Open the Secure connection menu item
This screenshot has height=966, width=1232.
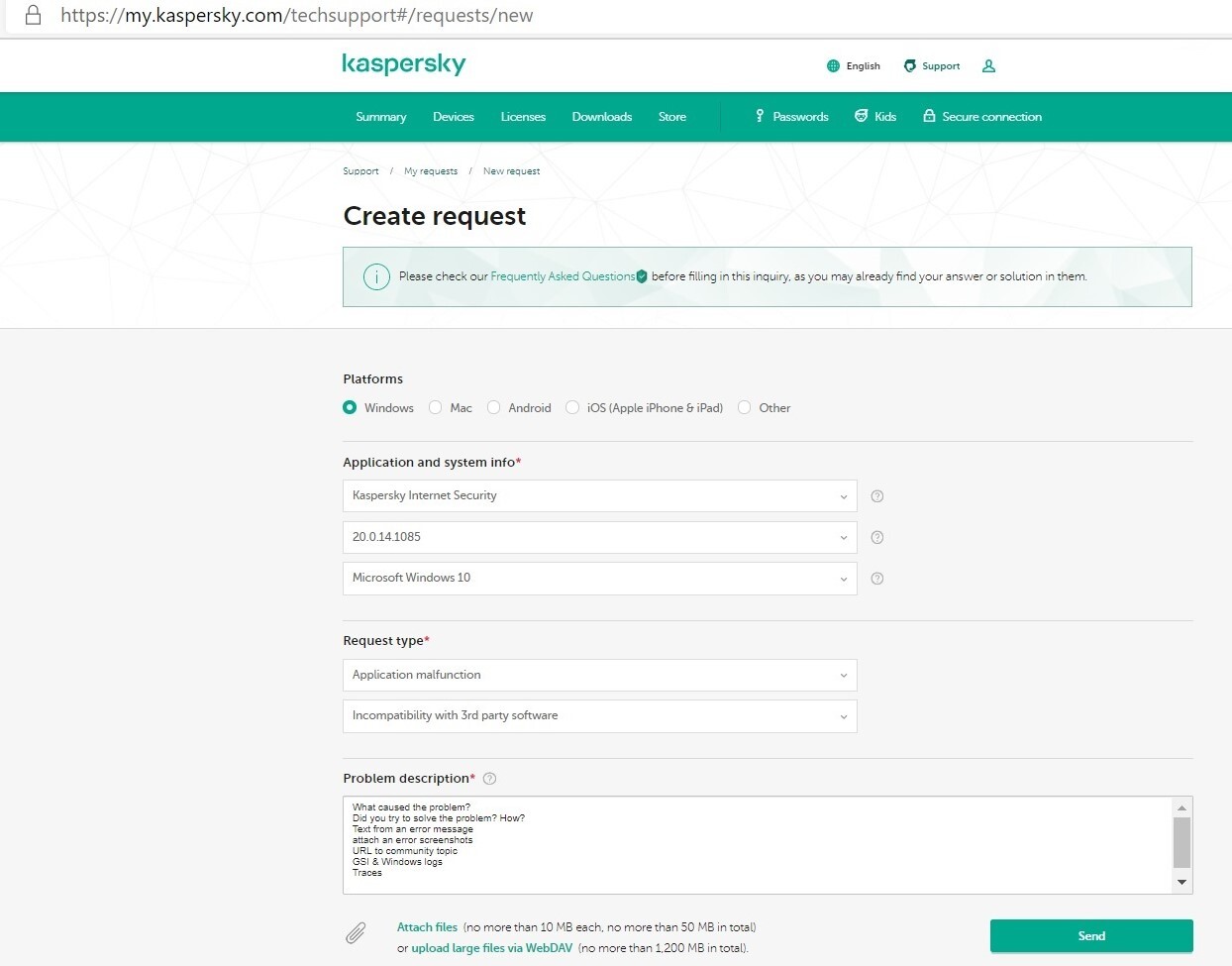(x=982, y=117)
